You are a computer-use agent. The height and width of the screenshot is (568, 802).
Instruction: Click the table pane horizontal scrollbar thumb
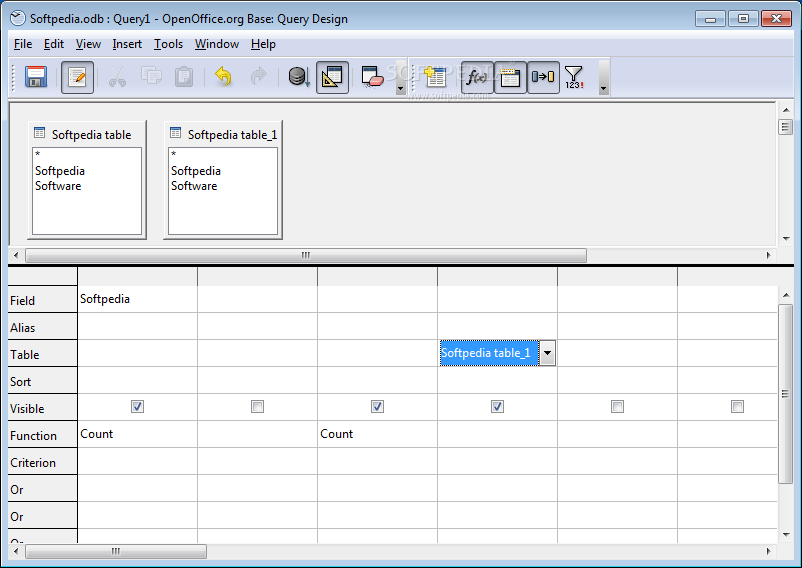pos(306,255)
